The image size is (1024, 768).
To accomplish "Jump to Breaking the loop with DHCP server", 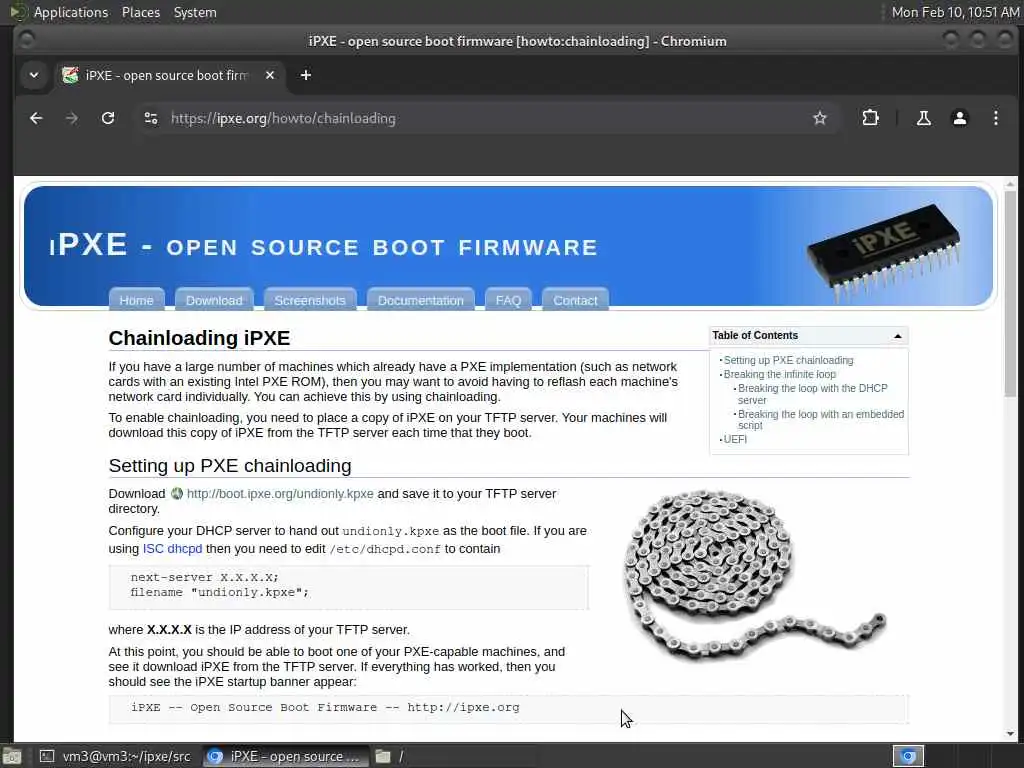I will [813, 394].
